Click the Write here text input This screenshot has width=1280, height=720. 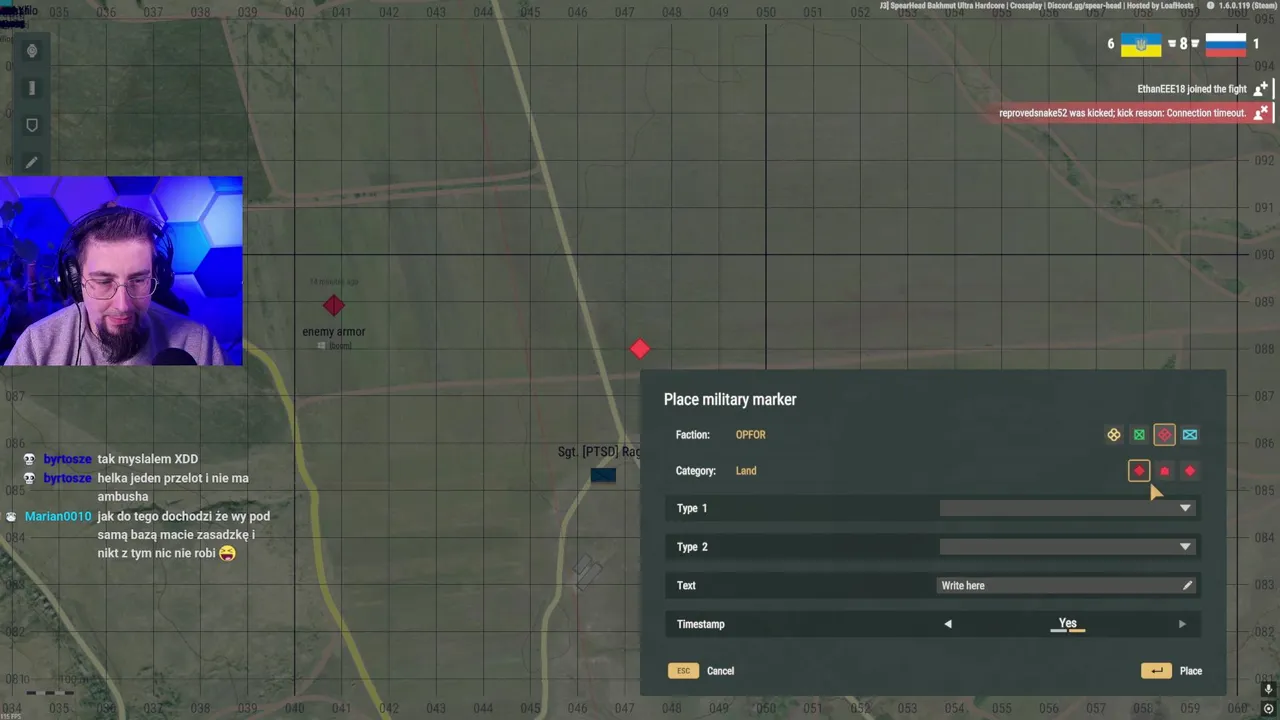pos(1066,586)
